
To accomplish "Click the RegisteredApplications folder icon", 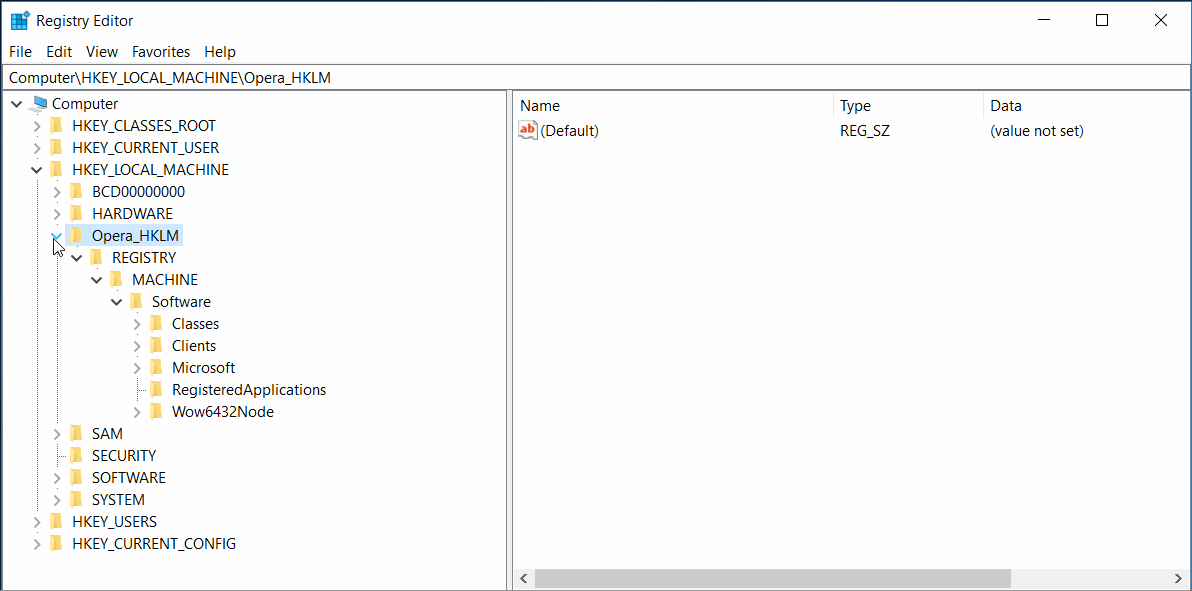I will pos(155,390).
